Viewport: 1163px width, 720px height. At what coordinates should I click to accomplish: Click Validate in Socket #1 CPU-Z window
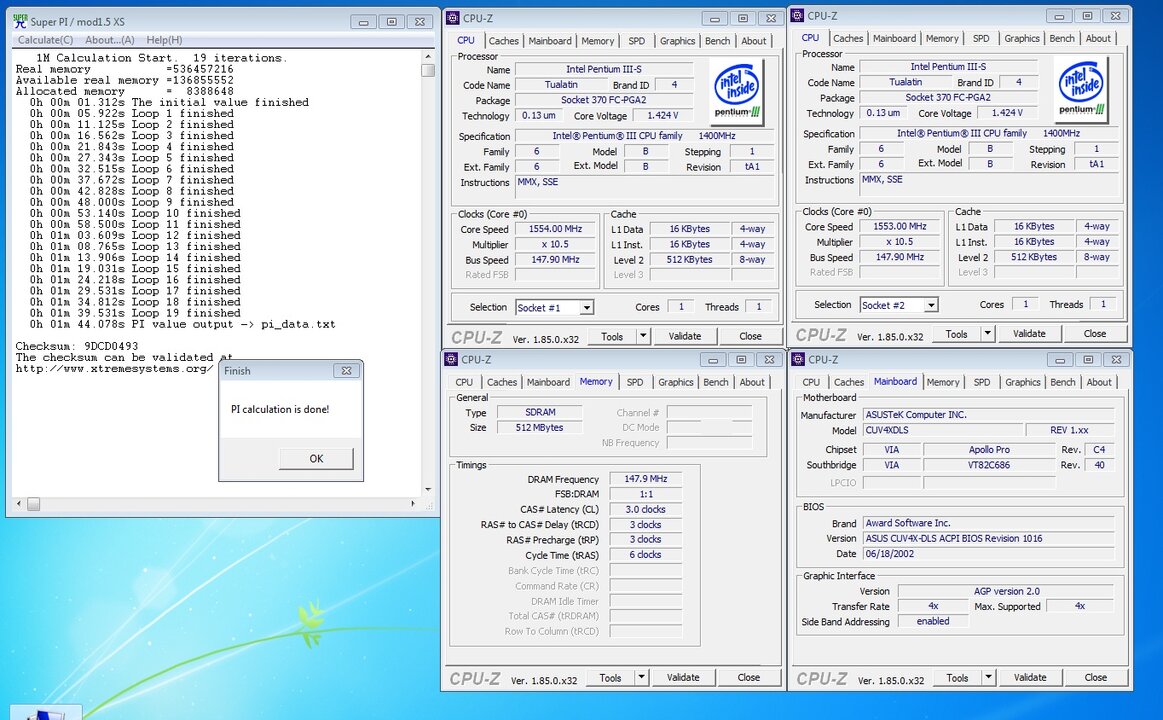pos(685,336)
